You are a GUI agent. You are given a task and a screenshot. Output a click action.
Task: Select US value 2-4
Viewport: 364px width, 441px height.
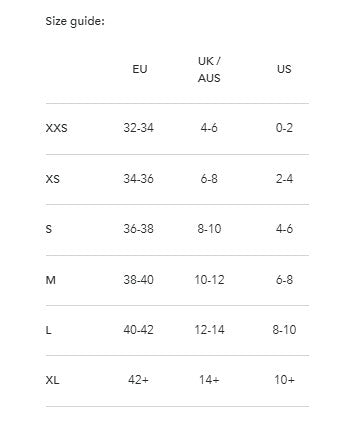click(x=284, y=179)
